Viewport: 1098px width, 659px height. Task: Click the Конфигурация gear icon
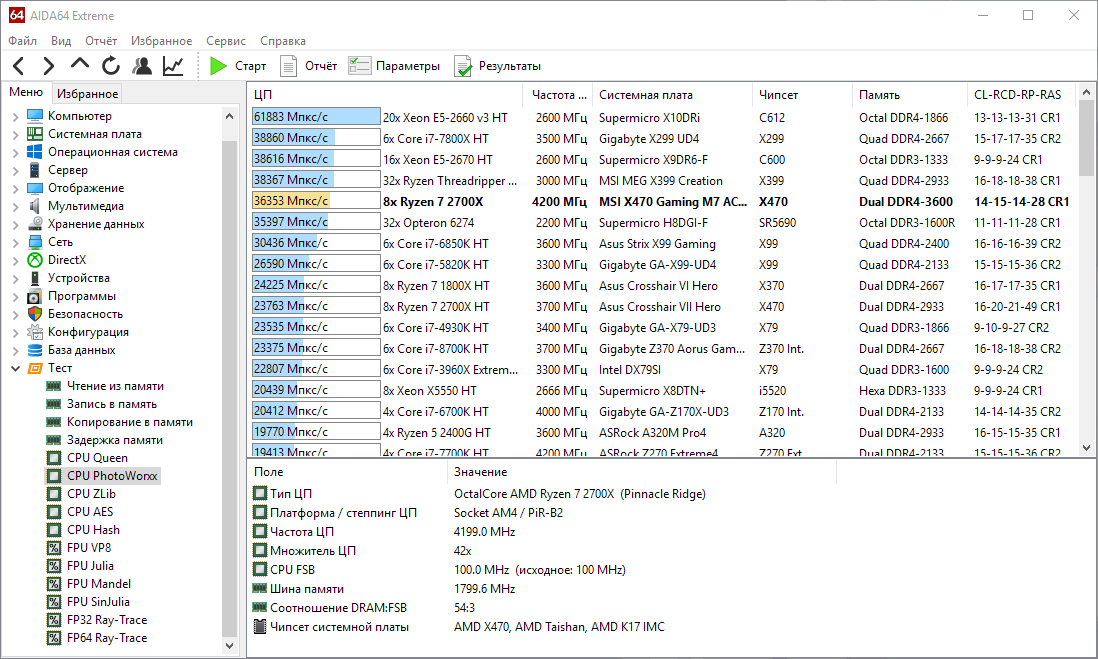point(35,332)
